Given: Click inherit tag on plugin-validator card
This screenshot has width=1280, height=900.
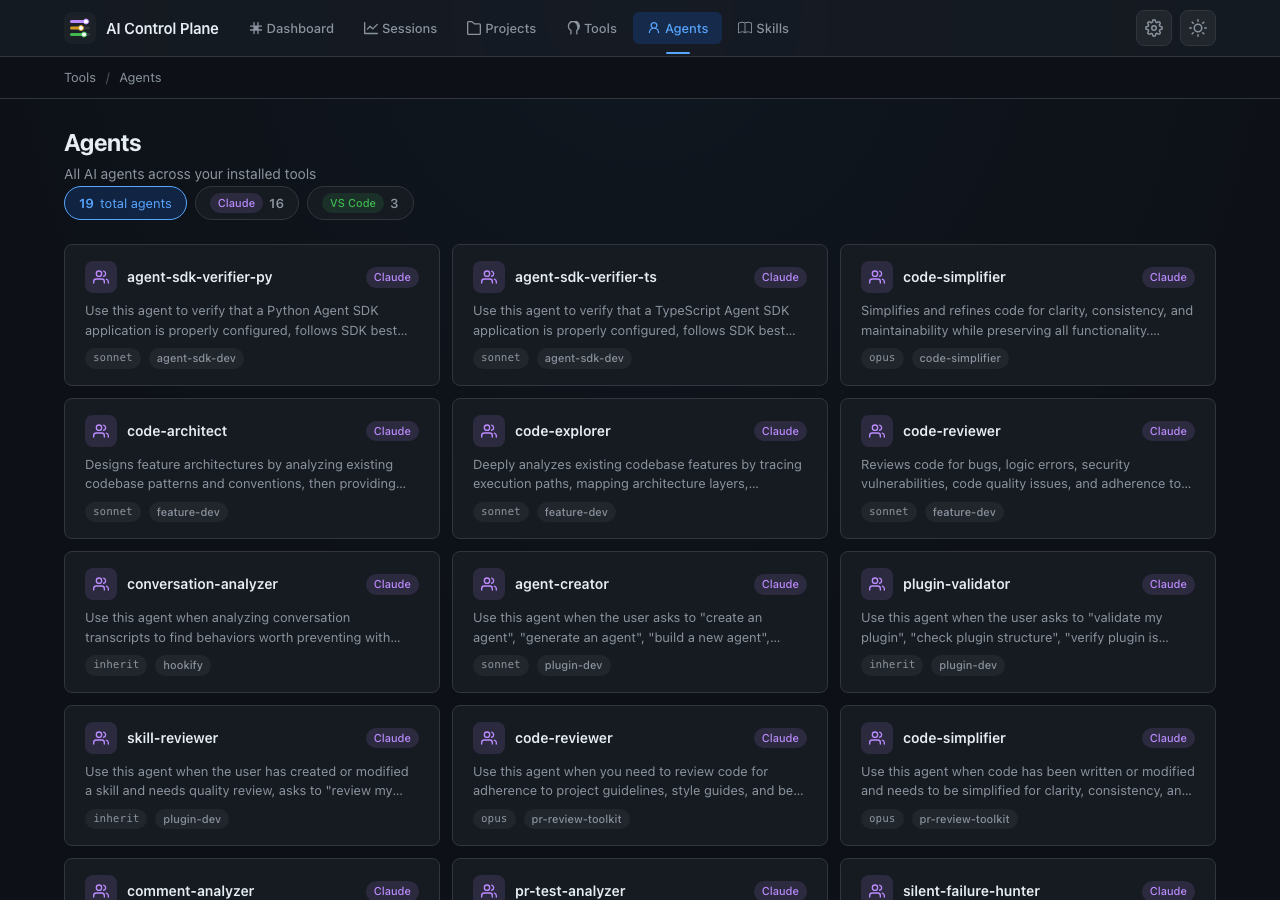Looking at the screenshot, I should pos(892,665).
